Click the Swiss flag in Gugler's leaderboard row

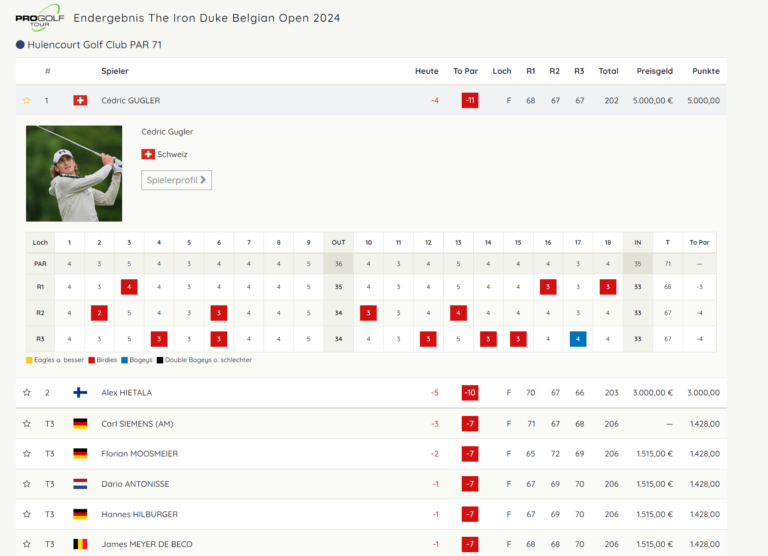[80, 100]
